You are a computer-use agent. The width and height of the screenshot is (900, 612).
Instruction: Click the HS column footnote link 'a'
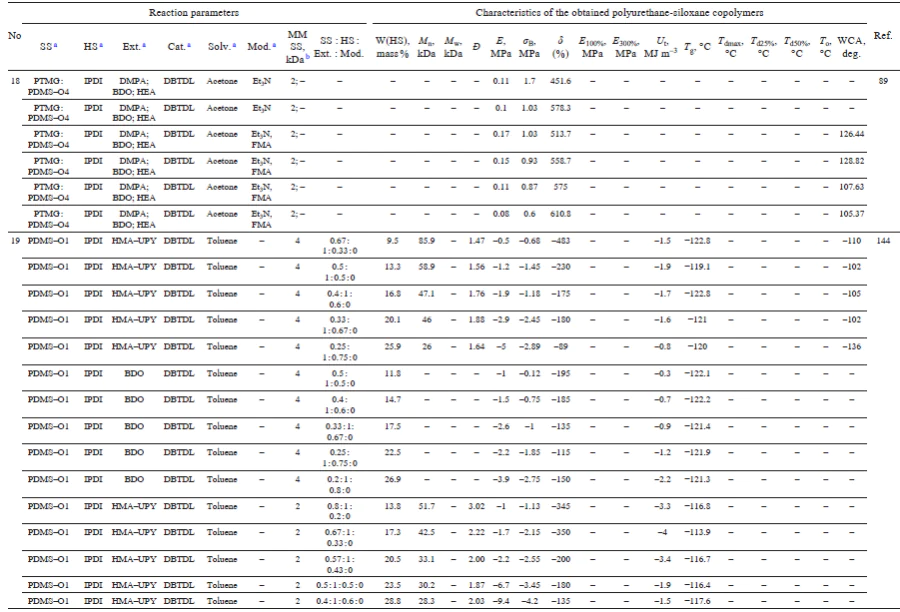click(x=101, y=45)
